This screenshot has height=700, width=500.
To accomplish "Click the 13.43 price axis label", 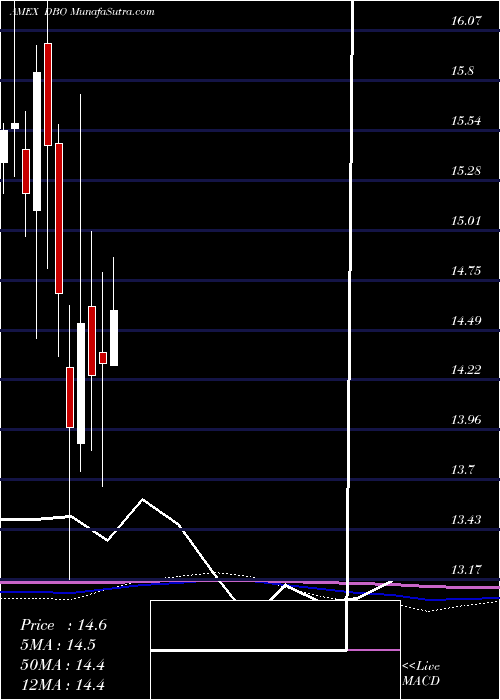I will tap(467, 520).
